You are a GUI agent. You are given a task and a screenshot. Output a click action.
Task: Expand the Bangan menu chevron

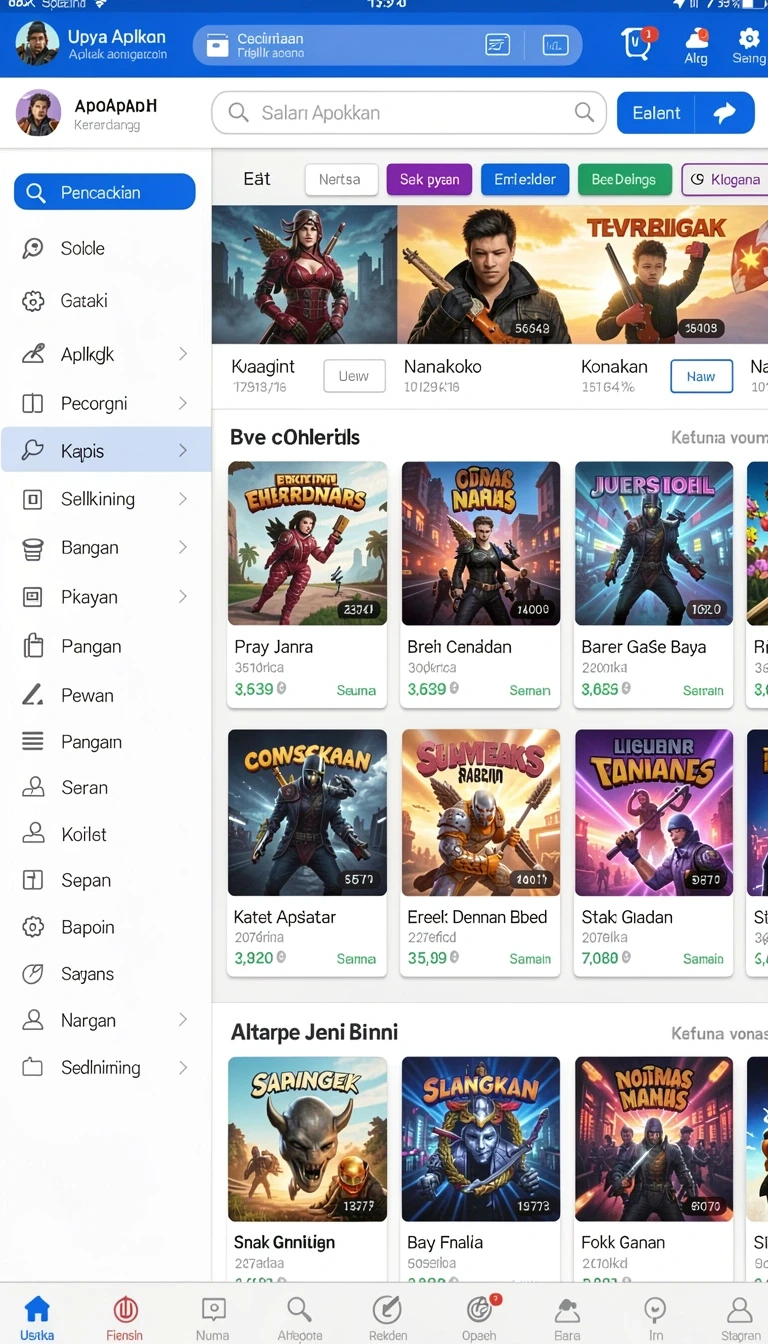(183, 548)
